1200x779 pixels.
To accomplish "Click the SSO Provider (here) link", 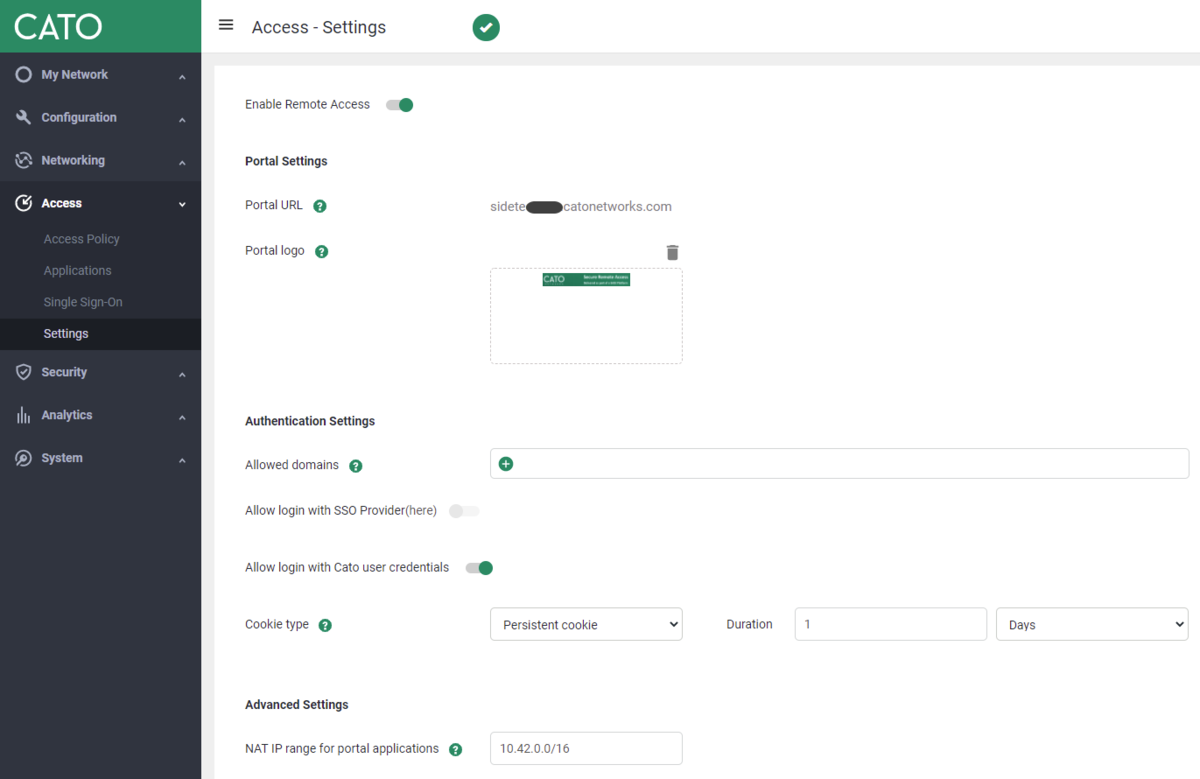I will point(421,511).
